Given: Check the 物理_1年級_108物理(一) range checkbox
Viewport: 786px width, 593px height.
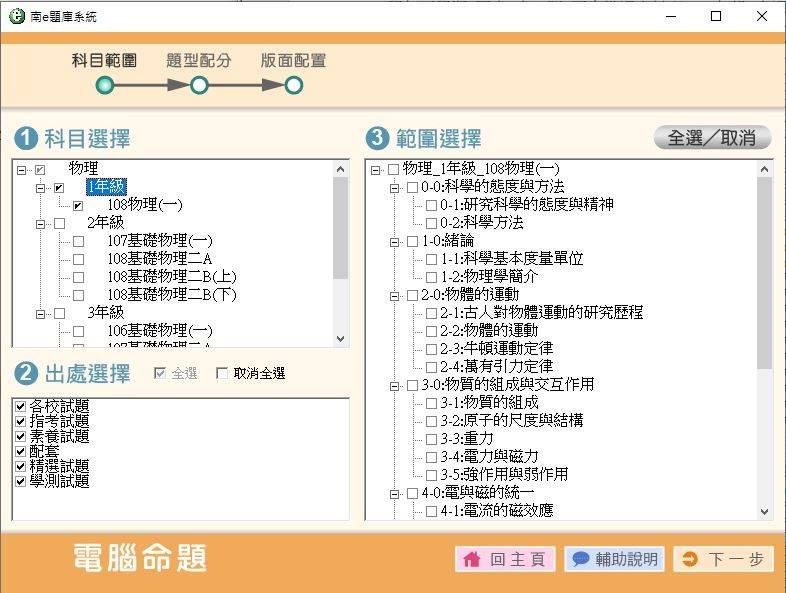Looking at the screenshot, I should click(x=394, y=169).
